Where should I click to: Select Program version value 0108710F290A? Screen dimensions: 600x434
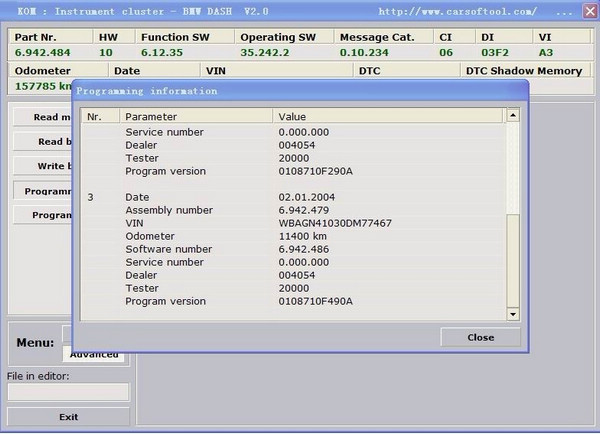(315, 171)
